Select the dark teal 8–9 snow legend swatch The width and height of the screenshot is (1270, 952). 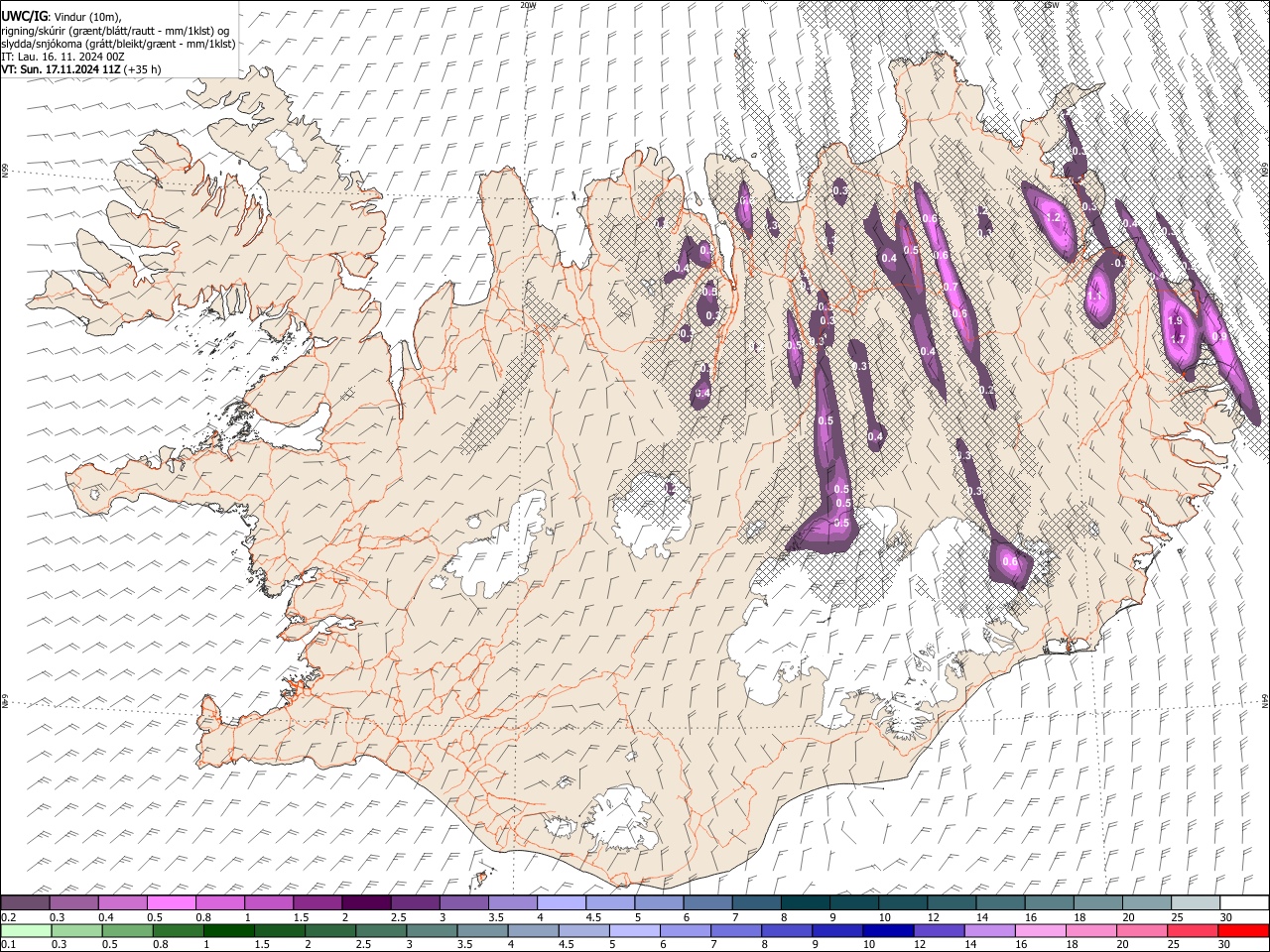pos(804,903)
